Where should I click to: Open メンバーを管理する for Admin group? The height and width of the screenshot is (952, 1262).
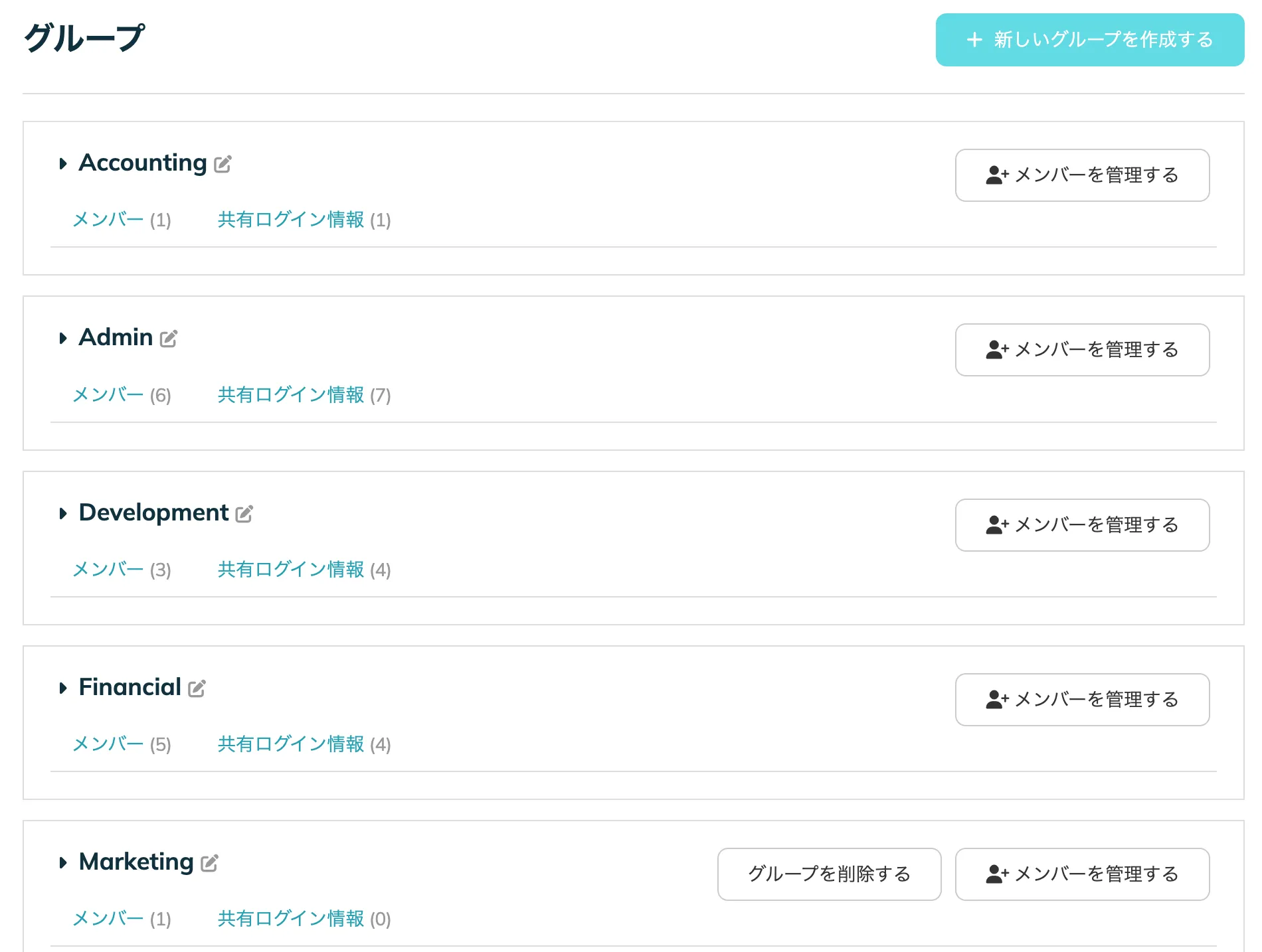click(x=1081, y=350)
